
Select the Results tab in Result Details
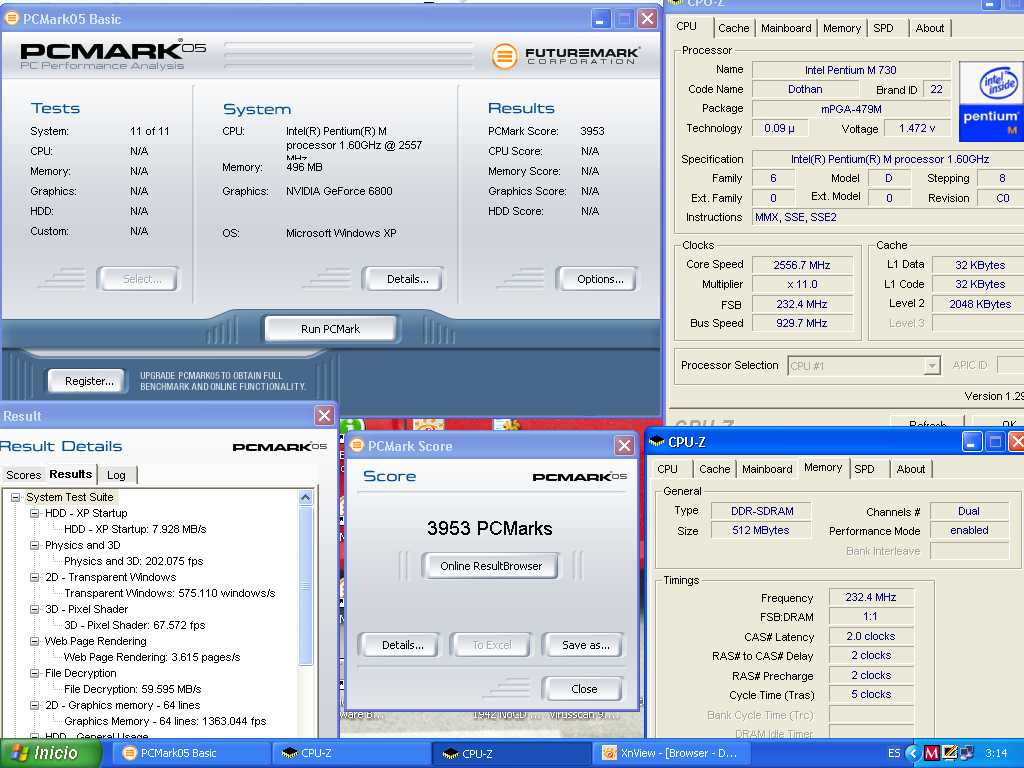[71, 474]
